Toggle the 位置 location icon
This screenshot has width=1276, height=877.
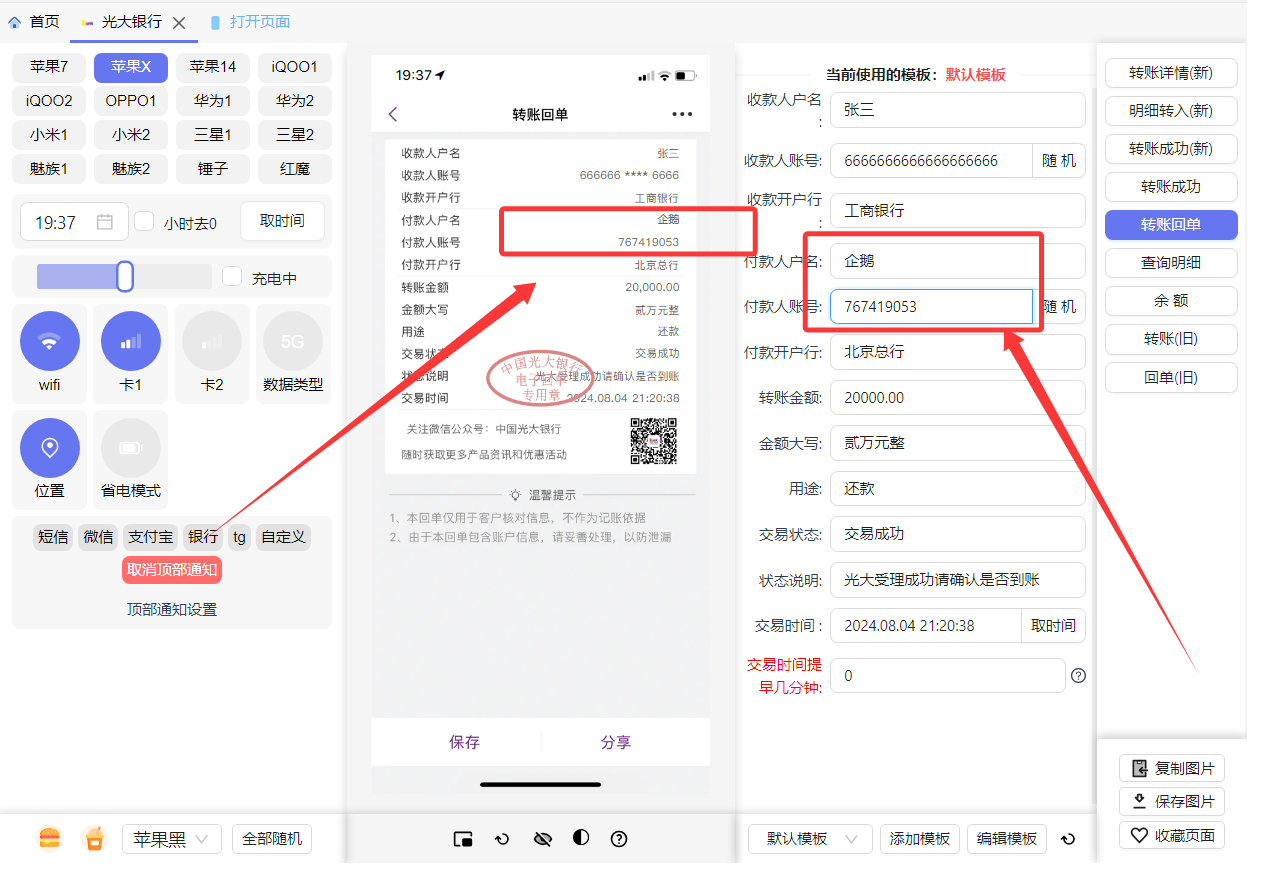coord(49,447)
